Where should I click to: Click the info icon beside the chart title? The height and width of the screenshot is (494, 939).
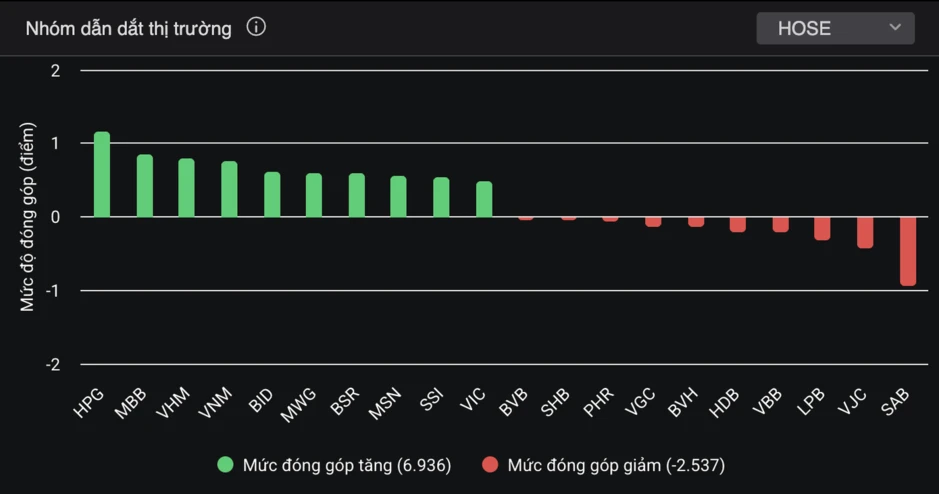(256, 28)
